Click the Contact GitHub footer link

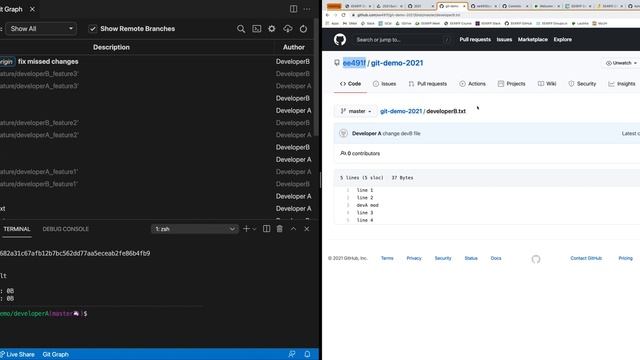coord(586,258)
